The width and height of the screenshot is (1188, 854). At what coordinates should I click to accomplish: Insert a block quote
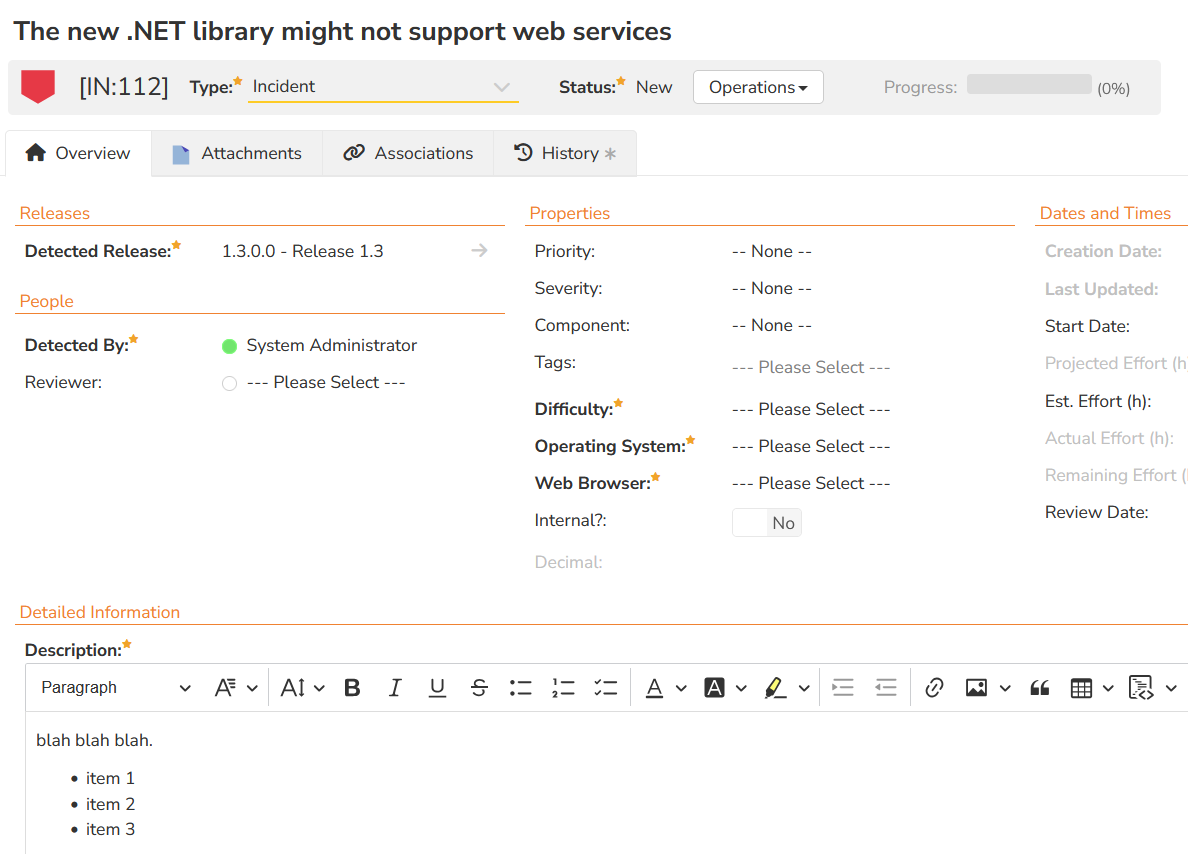click(x=1040, y=688)
